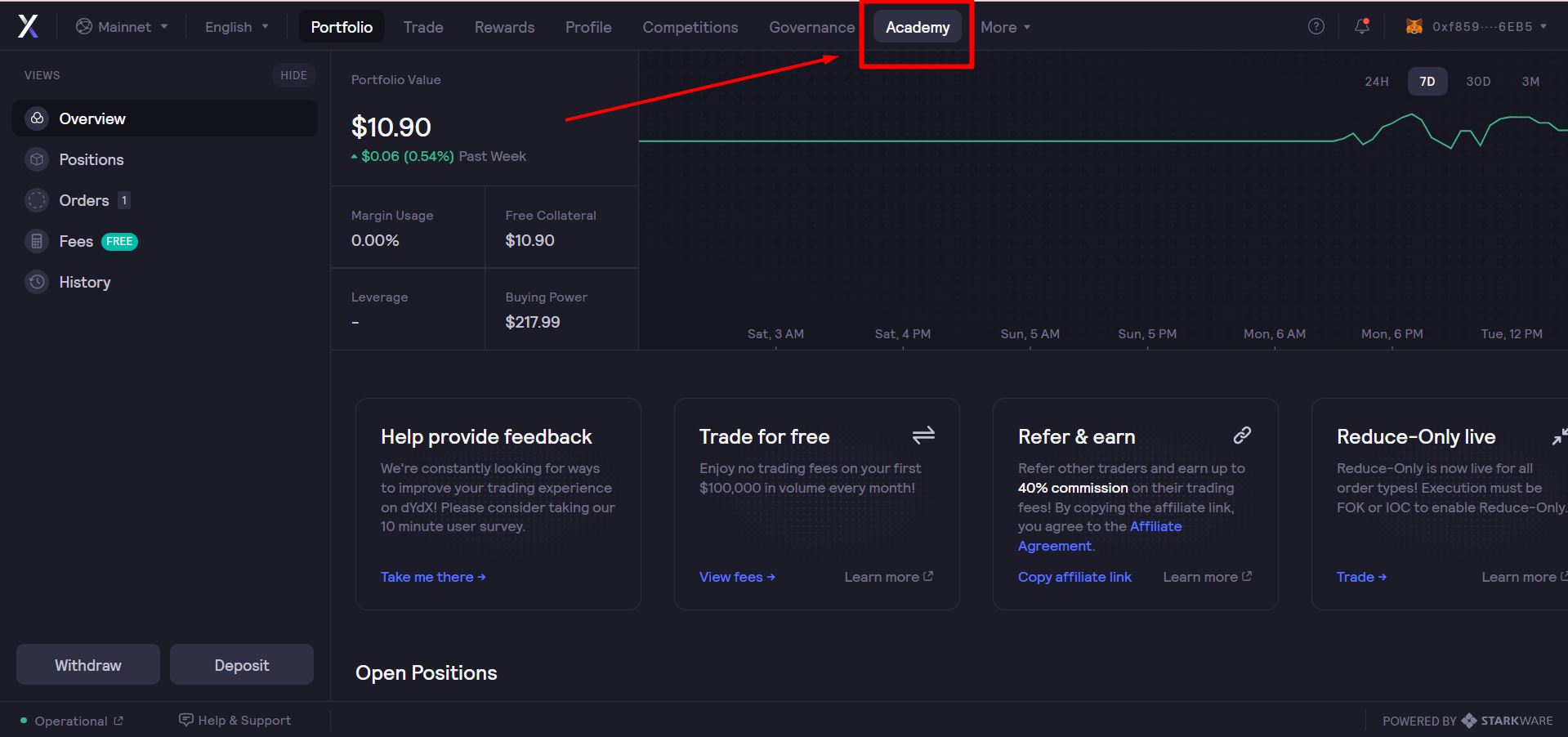
Task: Open the Governance tab
Action: (x=811, y=27)
